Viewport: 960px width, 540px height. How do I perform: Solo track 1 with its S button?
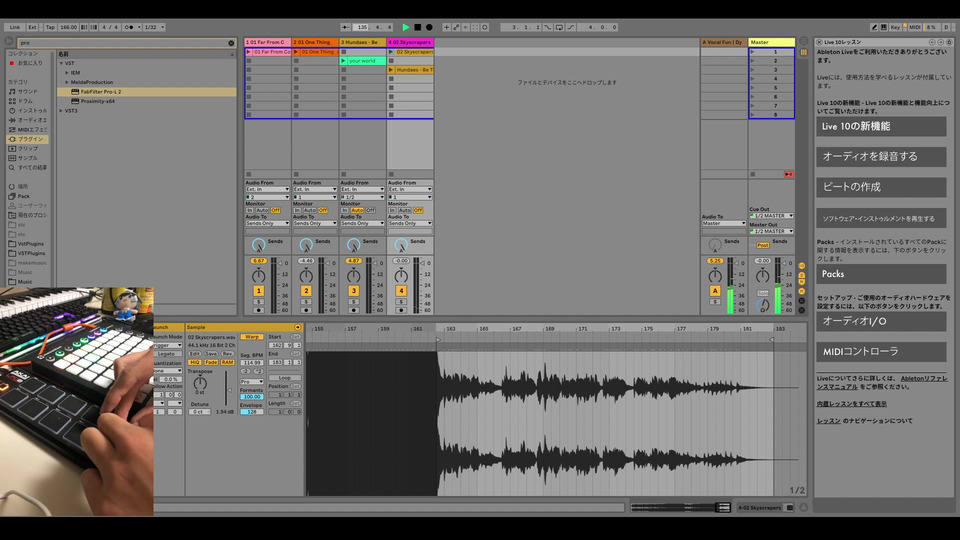[258, 302]
